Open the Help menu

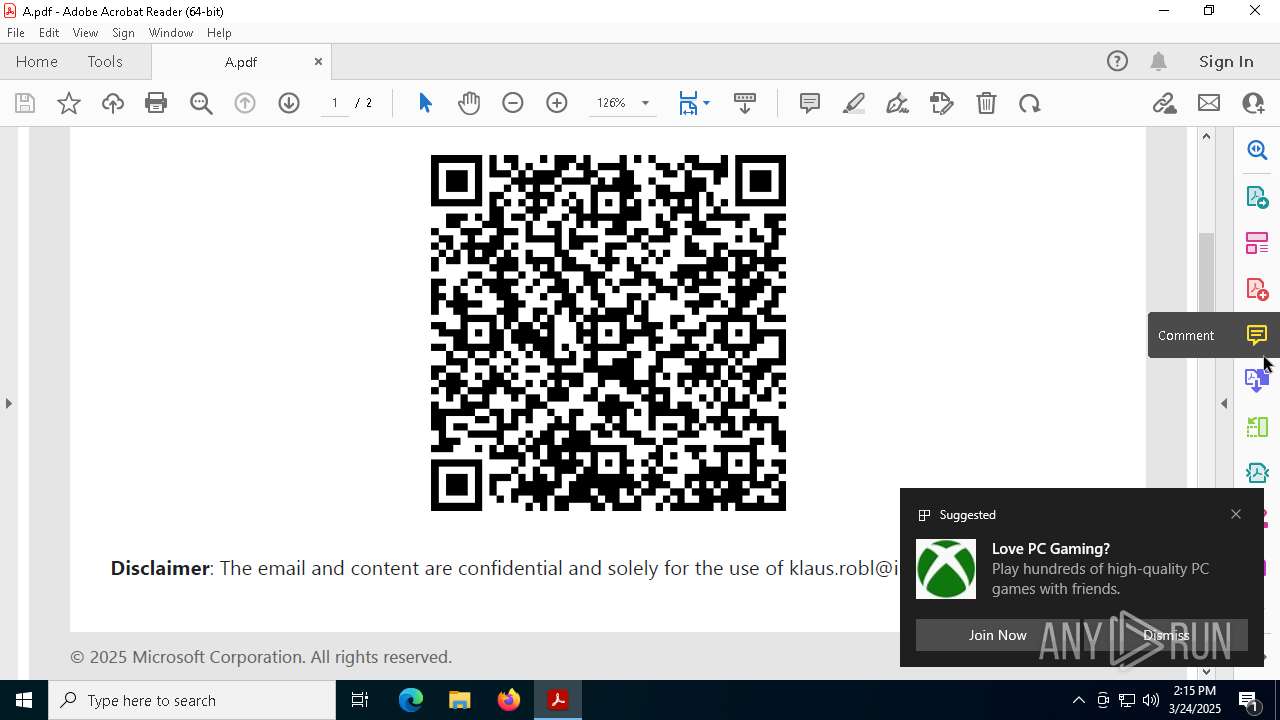(x=219, y=33)
